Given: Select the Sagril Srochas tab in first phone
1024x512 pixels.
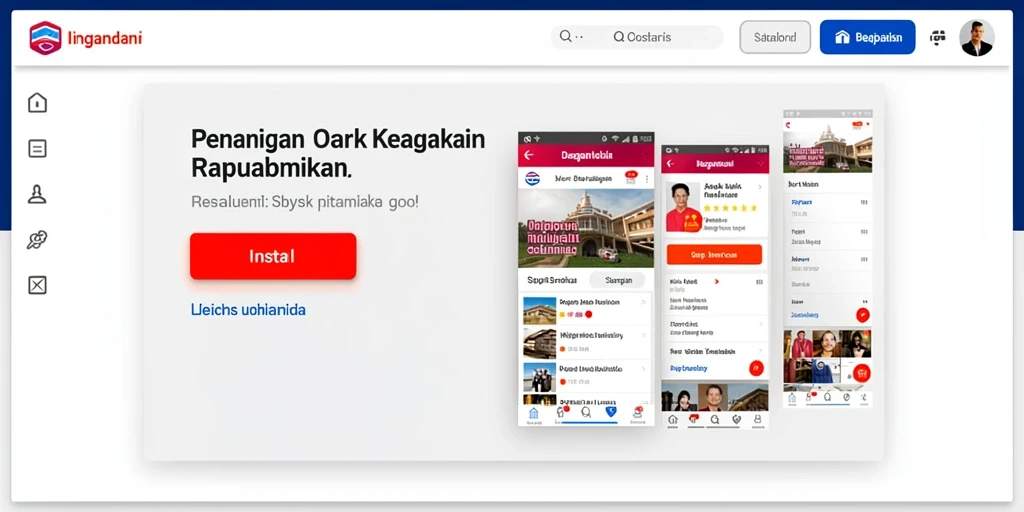Looking at the screenshot, I should (x=552, y=280).
